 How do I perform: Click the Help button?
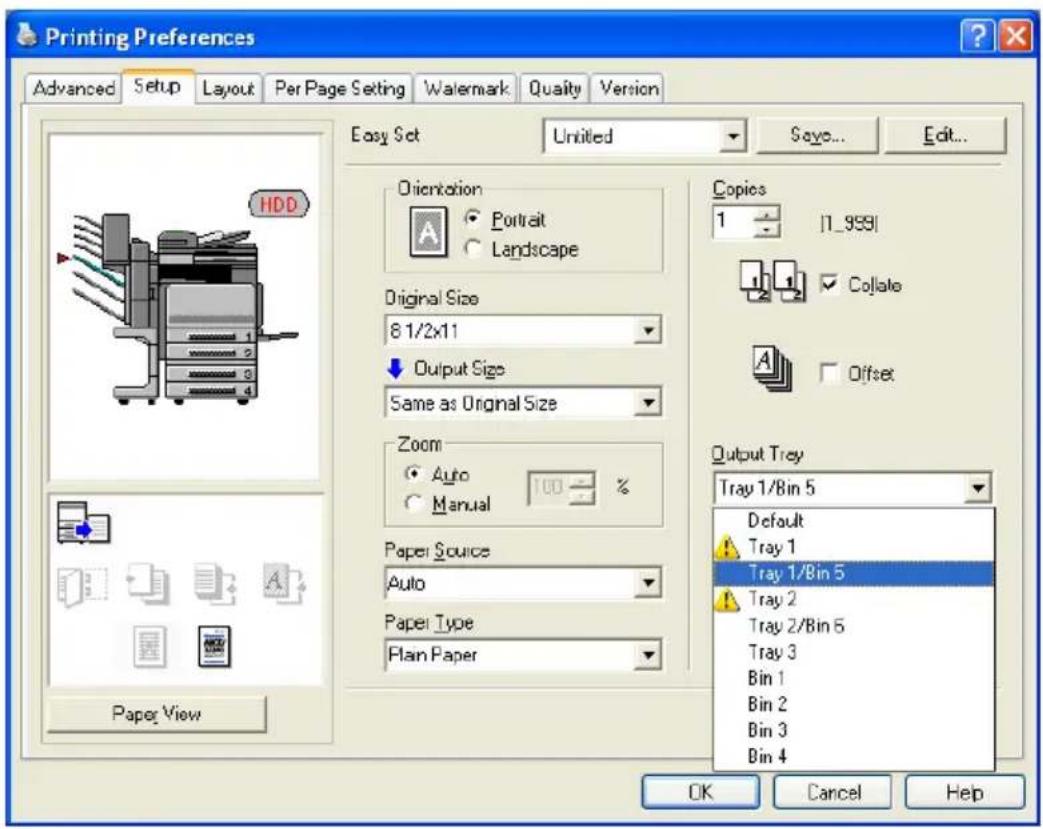point(965,792)
